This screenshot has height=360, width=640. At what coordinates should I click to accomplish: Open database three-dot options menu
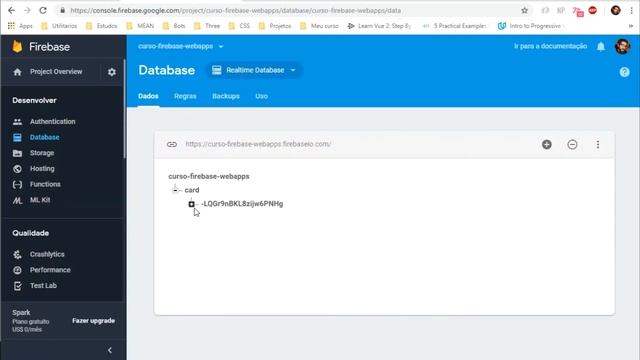(598, 144)
